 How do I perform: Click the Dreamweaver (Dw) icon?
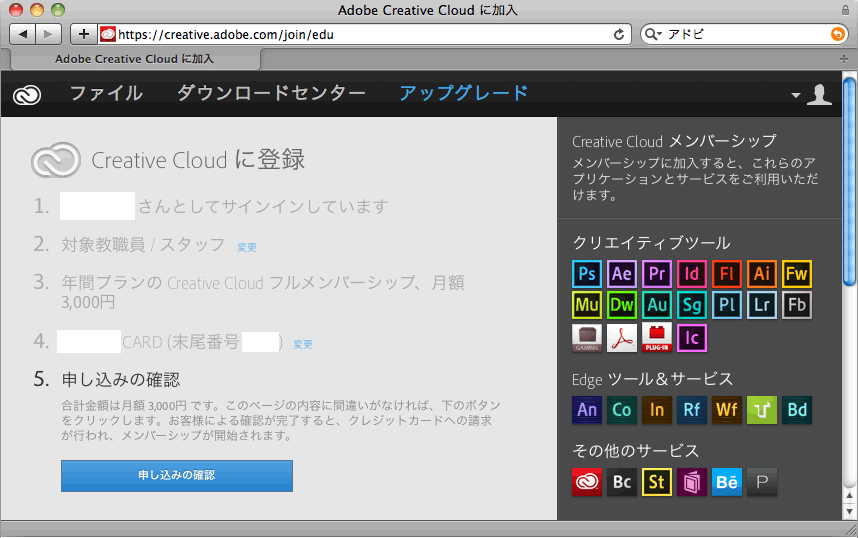[622, 305]
